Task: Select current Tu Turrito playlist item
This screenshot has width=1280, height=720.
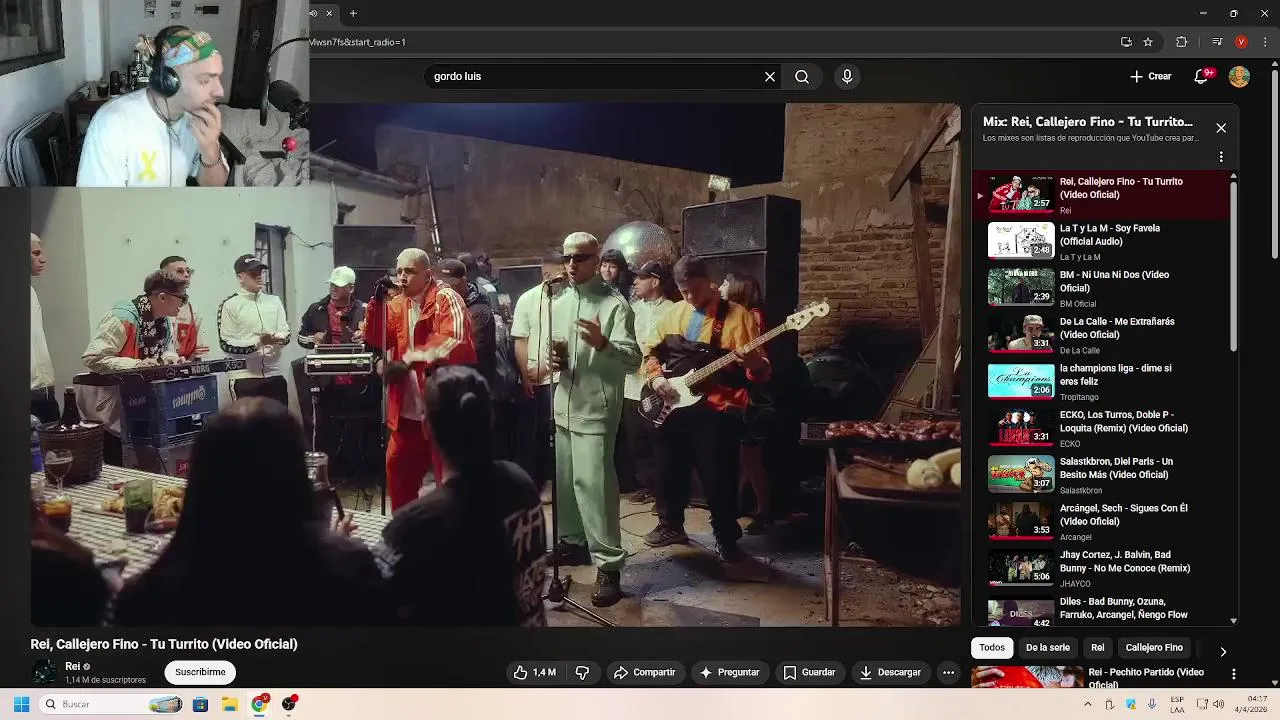Action: click(1101, 195)
